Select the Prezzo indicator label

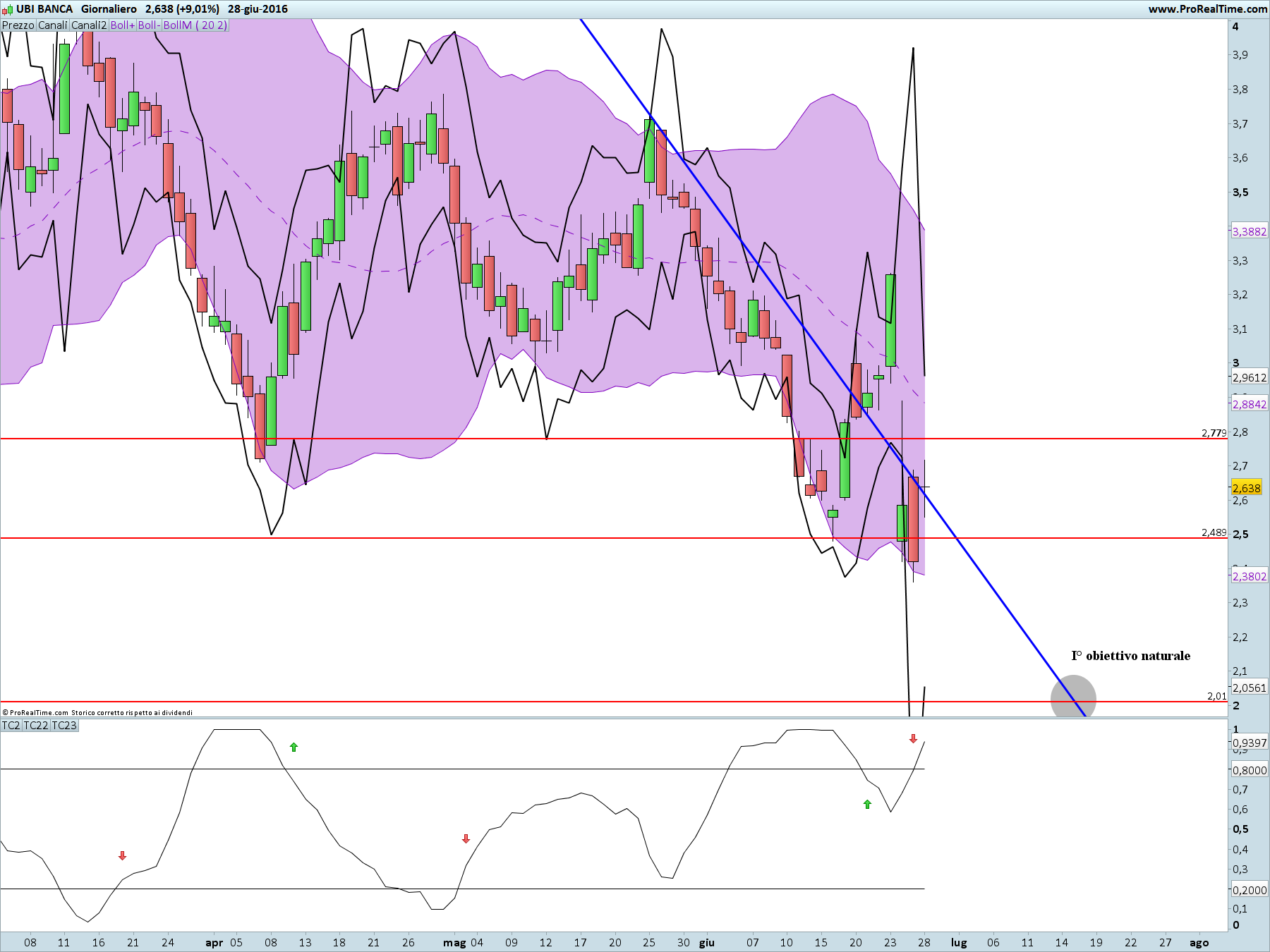pyautogui.click(x=18, y=25)
